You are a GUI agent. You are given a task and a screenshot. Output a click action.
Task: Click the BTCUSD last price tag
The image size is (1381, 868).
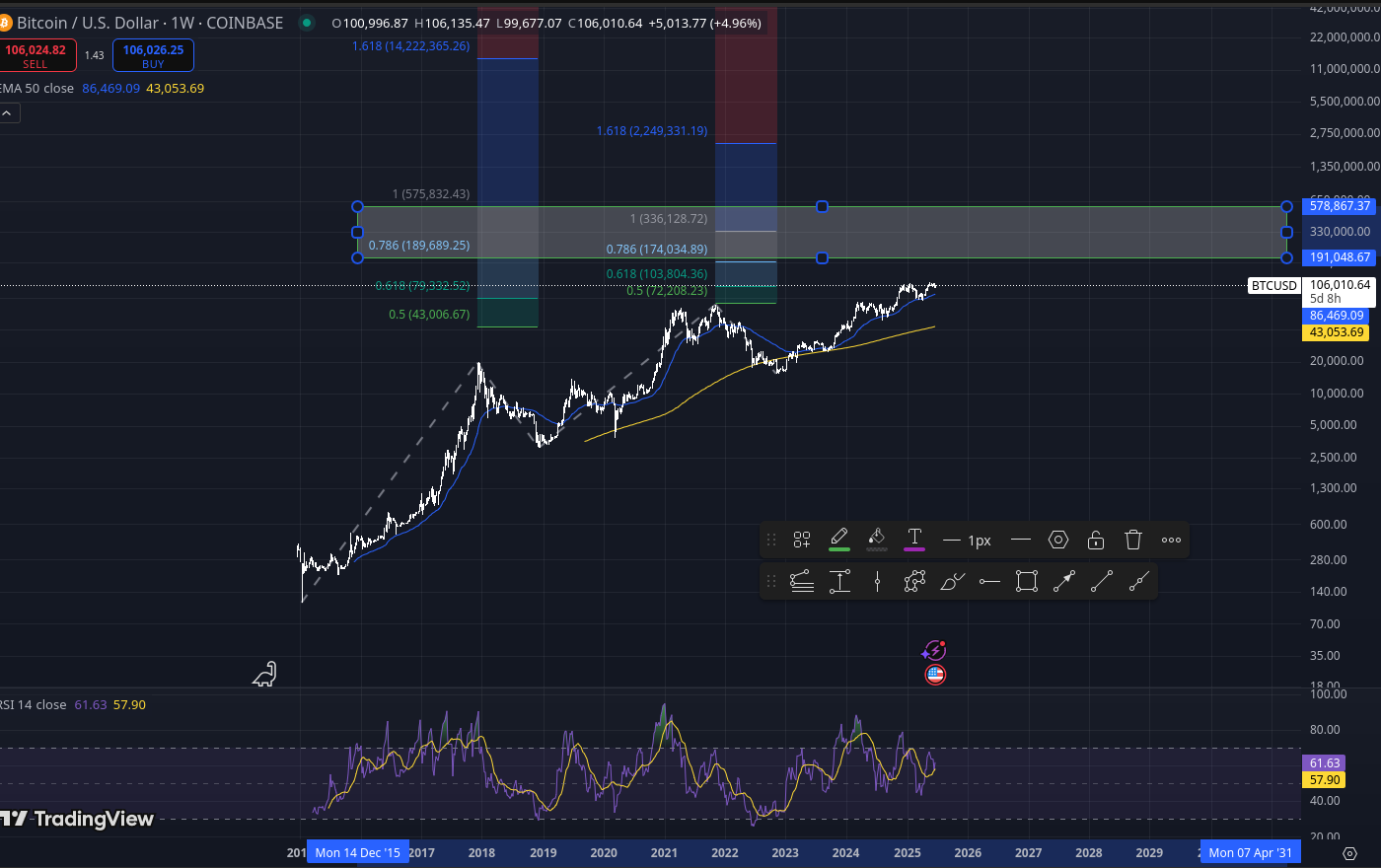(x=1273, y=286)
